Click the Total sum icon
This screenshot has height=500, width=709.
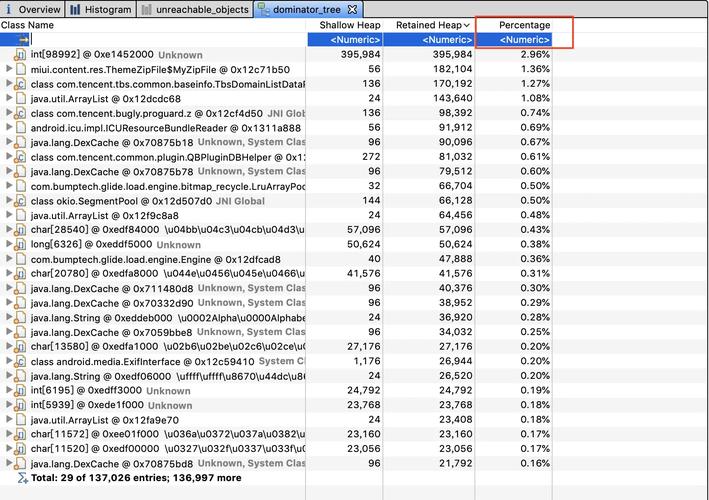pos(23,478)
